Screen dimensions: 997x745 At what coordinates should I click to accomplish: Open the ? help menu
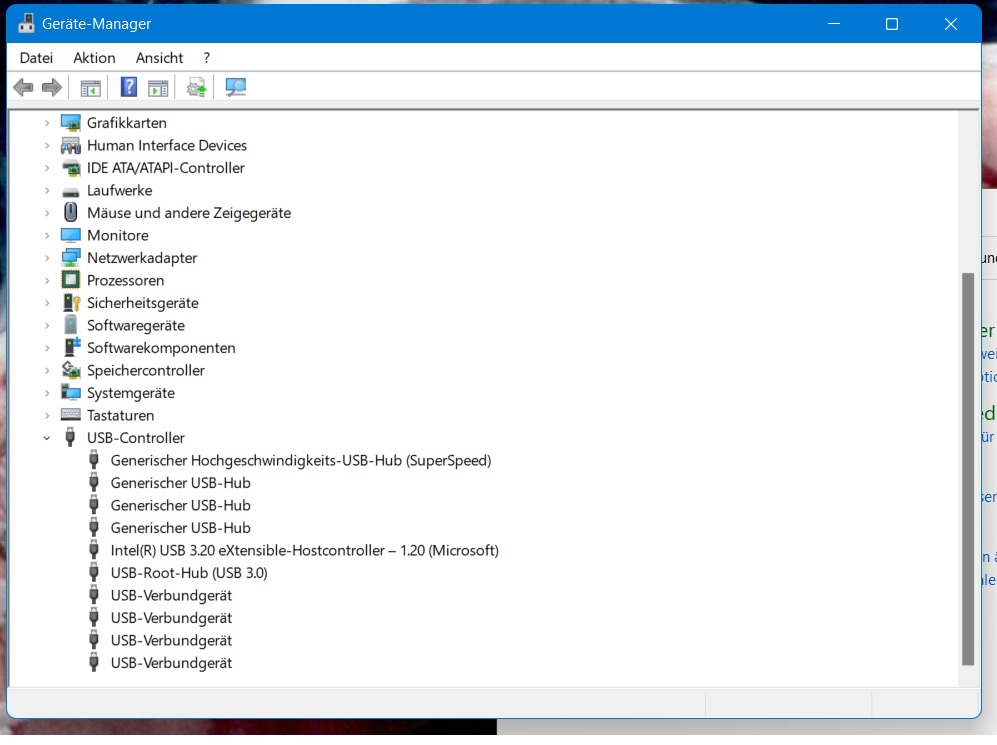click(206, 58)
